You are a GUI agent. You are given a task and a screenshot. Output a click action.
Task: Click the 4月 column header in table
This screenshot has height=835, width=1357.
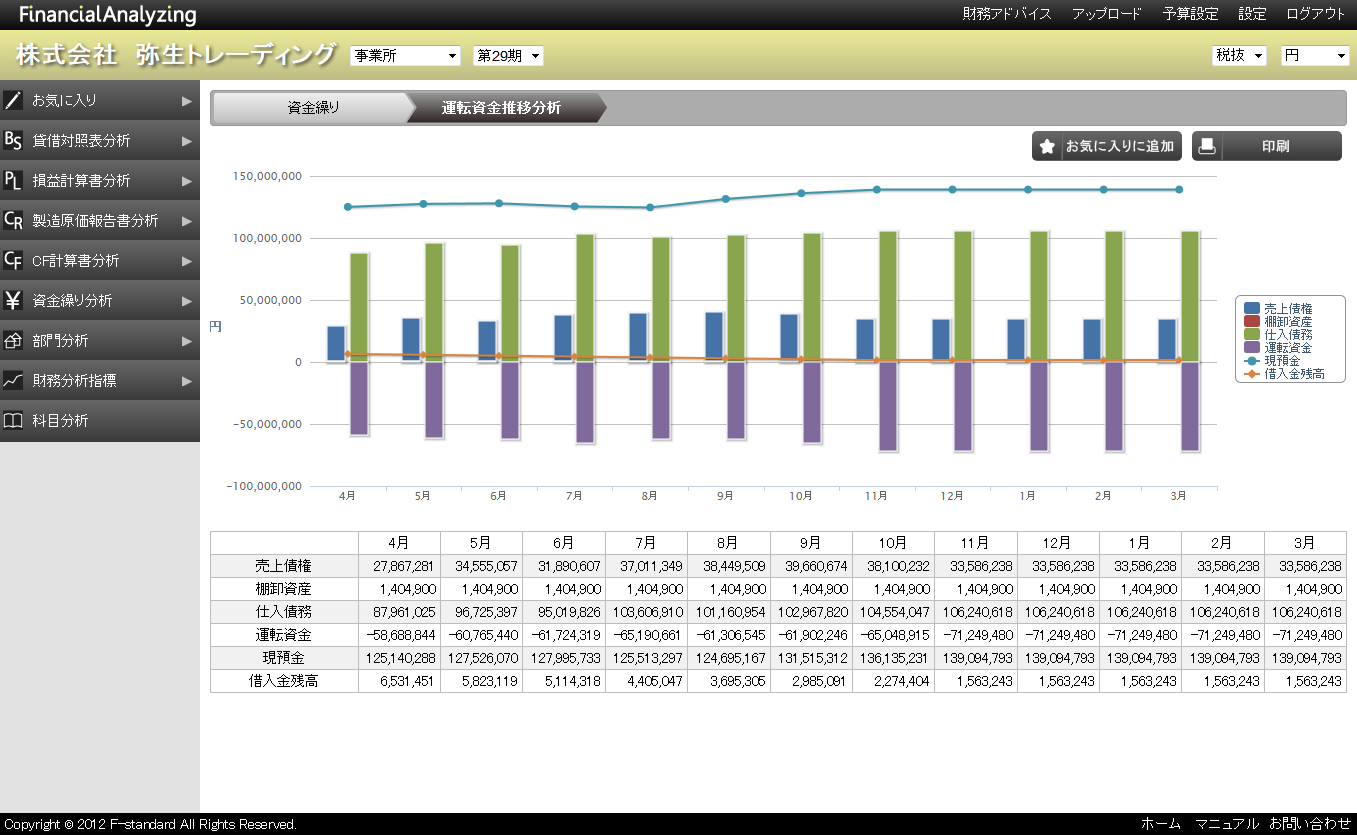pyautogui.click(x=399, y=543)
